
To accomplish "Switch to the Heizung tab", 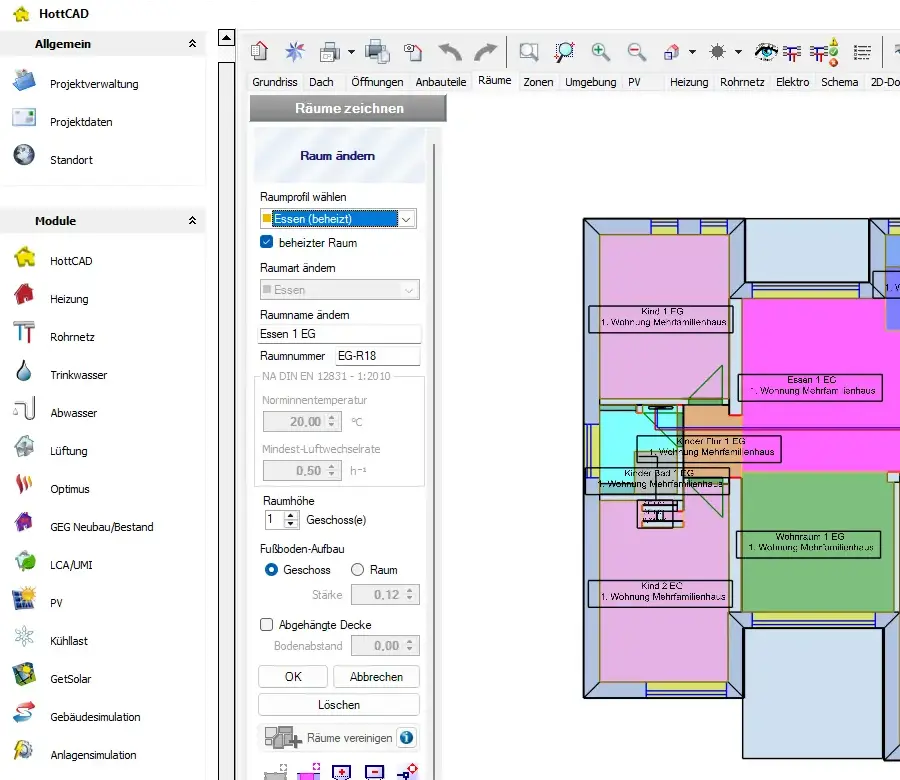I will click(689, 82).
